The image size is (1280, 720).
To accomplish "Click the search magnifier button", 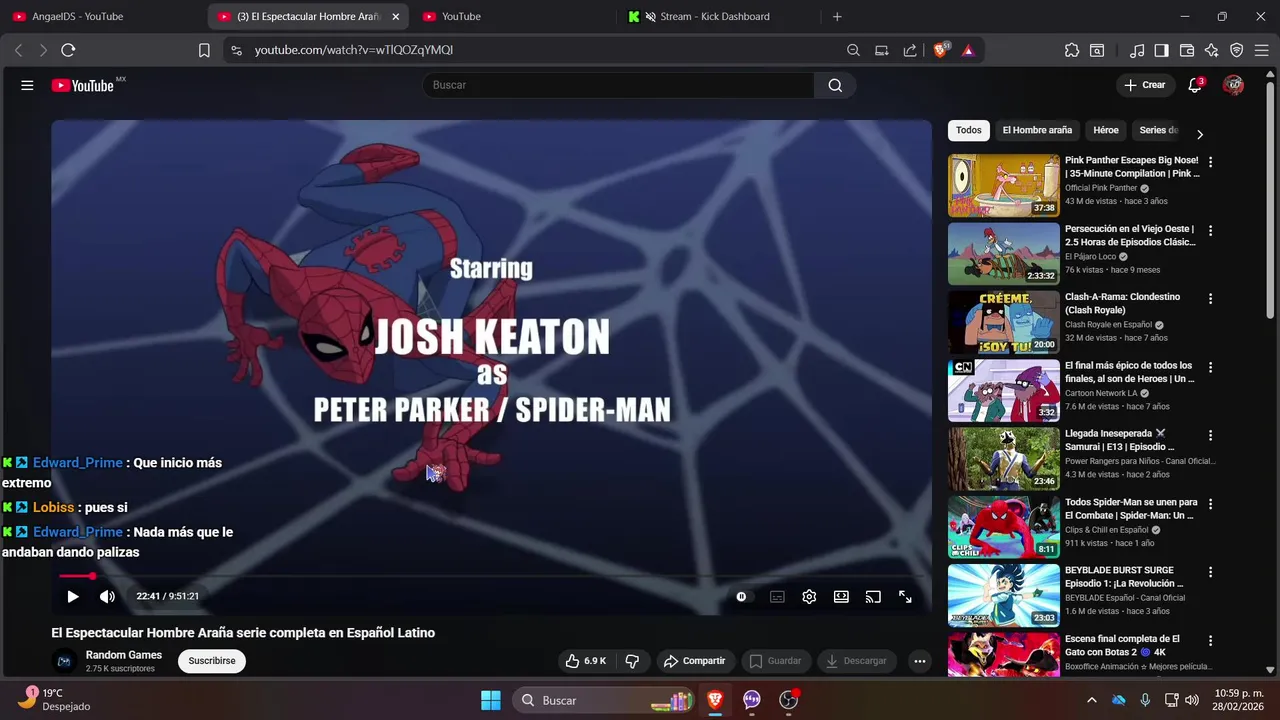I will coord(835,85).
